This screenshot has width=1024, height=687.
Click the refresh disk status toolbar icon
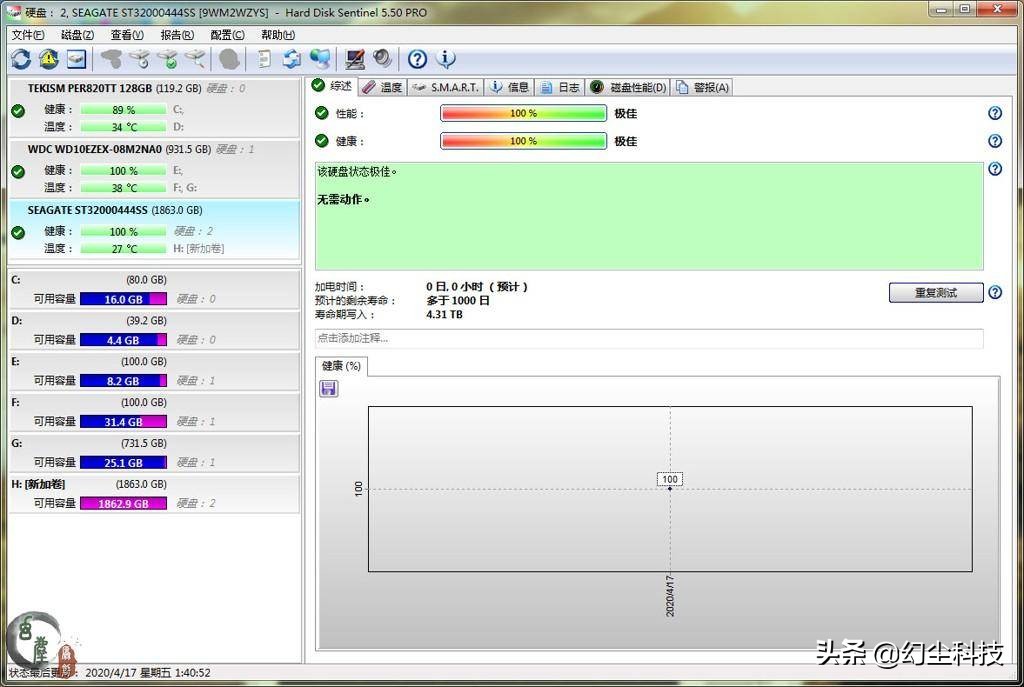[x=21, y=59]
